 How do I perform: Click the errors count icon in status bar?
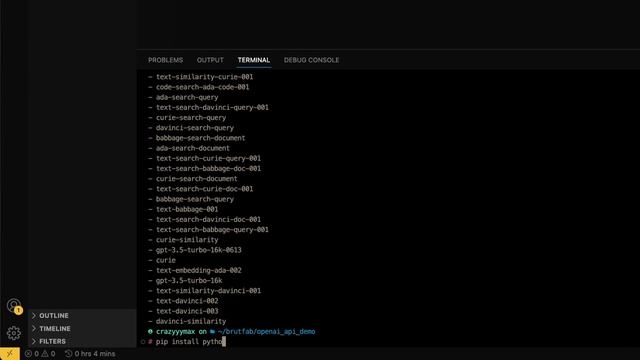[32, 354]
